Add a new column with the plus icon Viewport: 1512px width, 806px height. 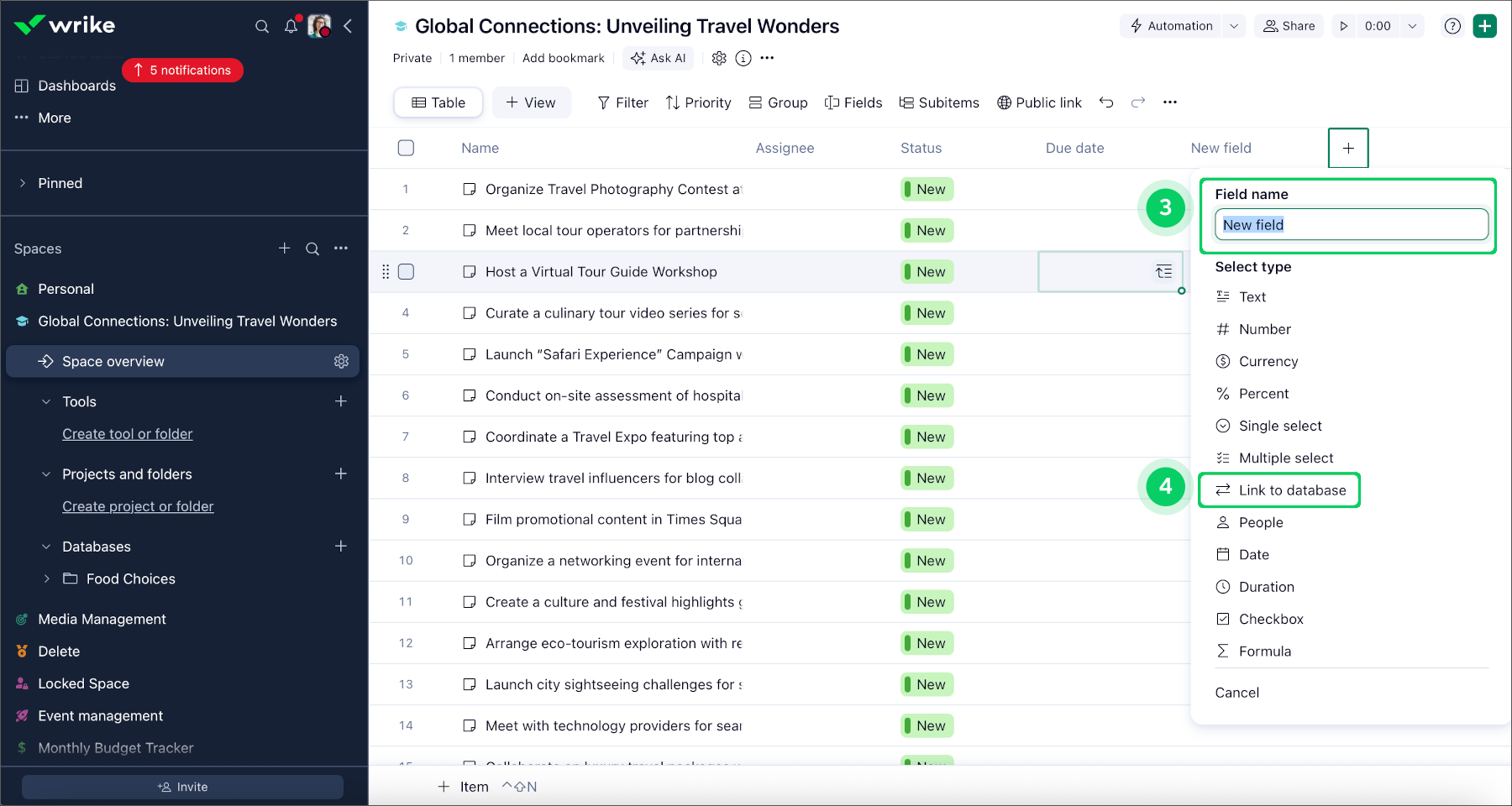click(1348, 148)
